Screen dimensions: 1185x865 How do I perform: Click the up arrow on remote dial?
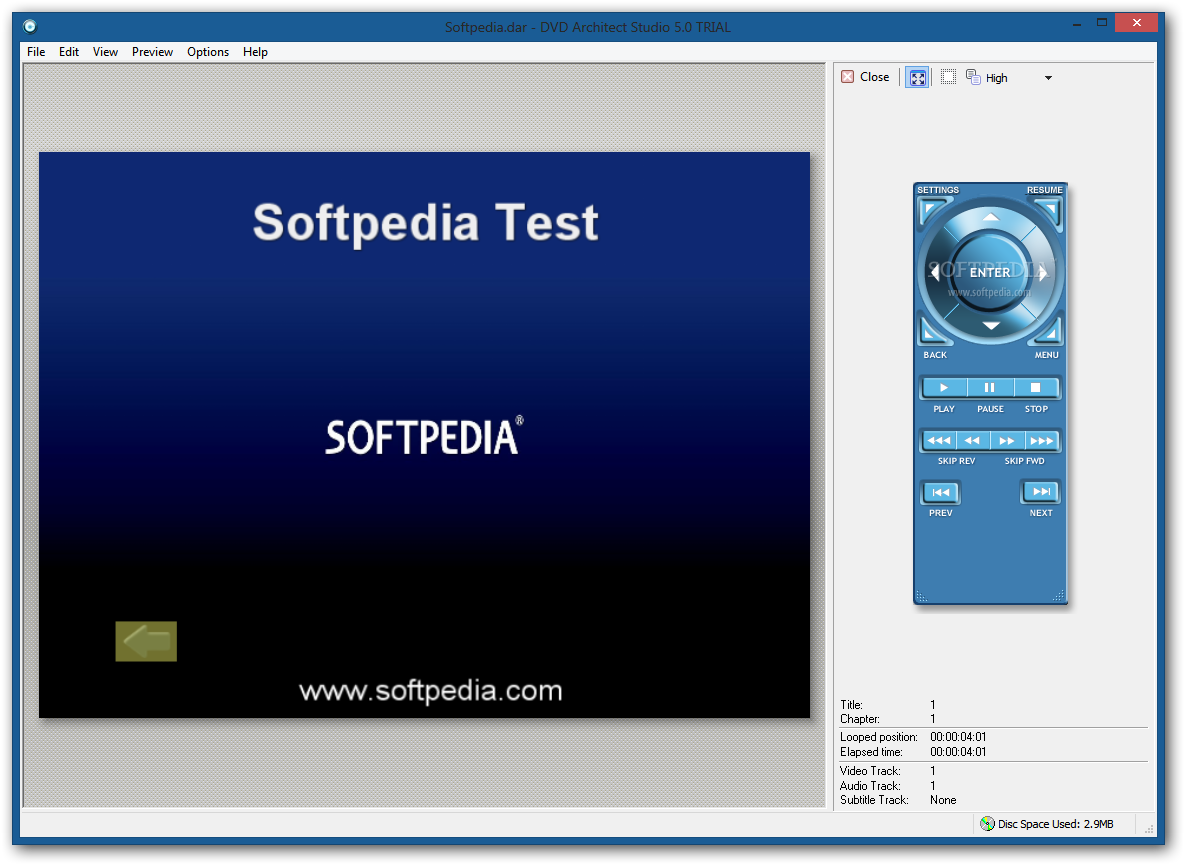tap(991, 218)
